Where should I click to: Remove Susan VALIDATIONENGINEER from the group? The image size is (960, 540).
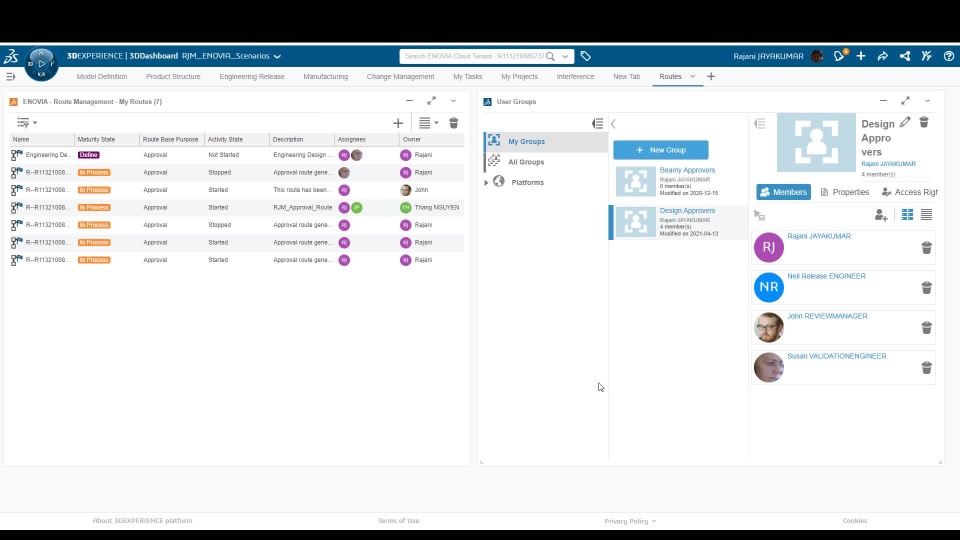pos(926,367)
